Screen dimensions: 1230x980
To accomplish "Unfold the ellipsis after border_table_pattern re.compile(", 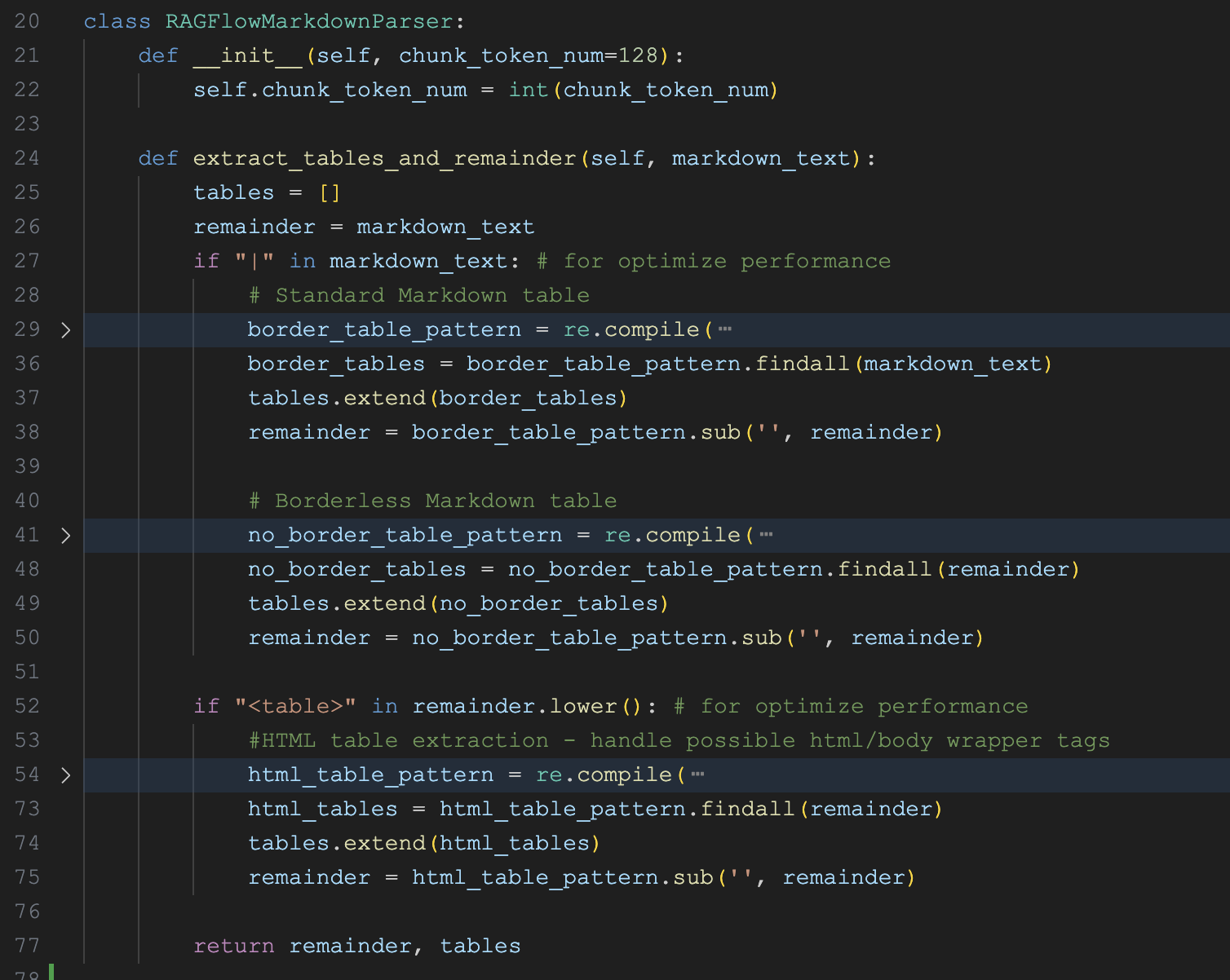I will click(725, 330).
